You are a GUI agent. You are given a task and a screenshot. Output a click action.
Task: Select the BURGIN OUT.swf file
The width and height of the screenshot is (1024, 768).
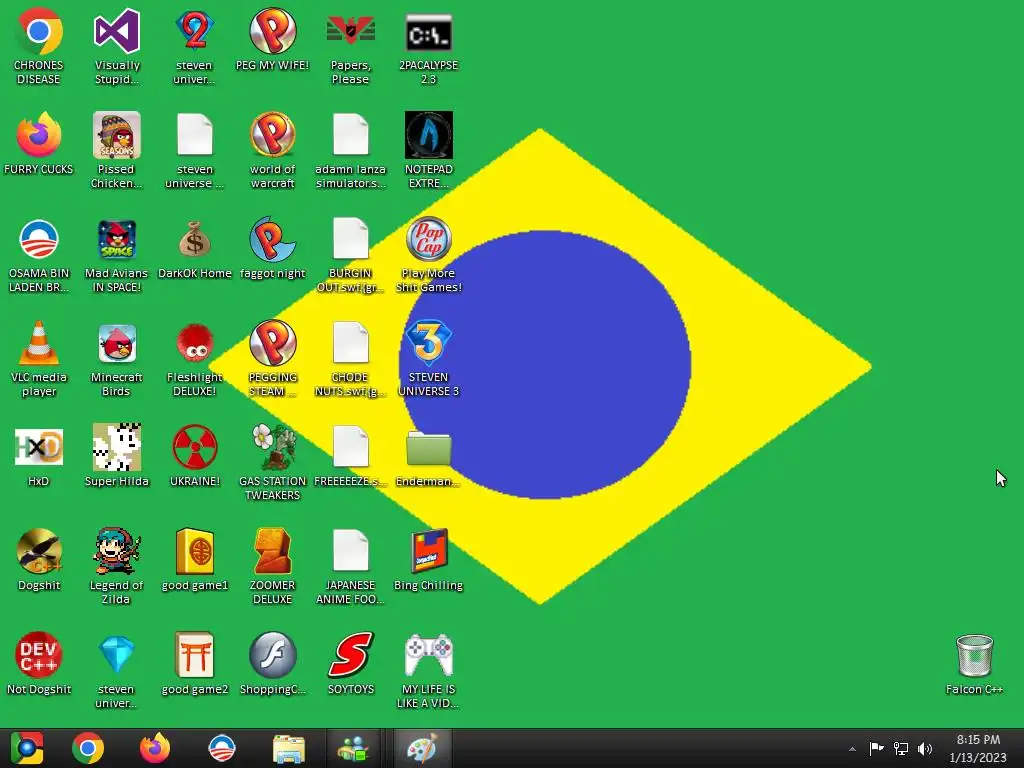pos(351,240)
